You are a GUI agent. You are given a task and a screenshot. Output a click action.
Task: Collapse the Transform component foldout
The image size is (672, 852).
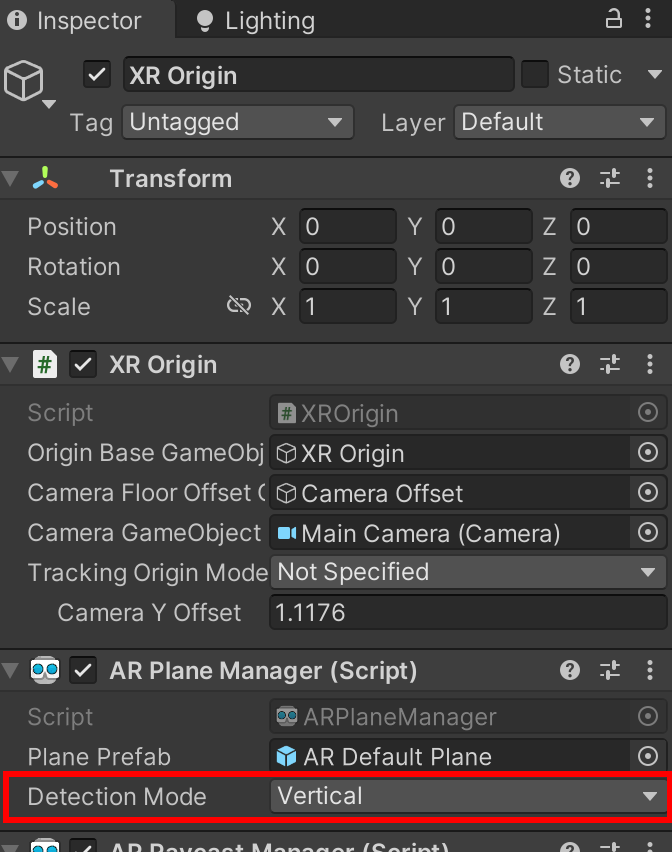coord(11,178)
